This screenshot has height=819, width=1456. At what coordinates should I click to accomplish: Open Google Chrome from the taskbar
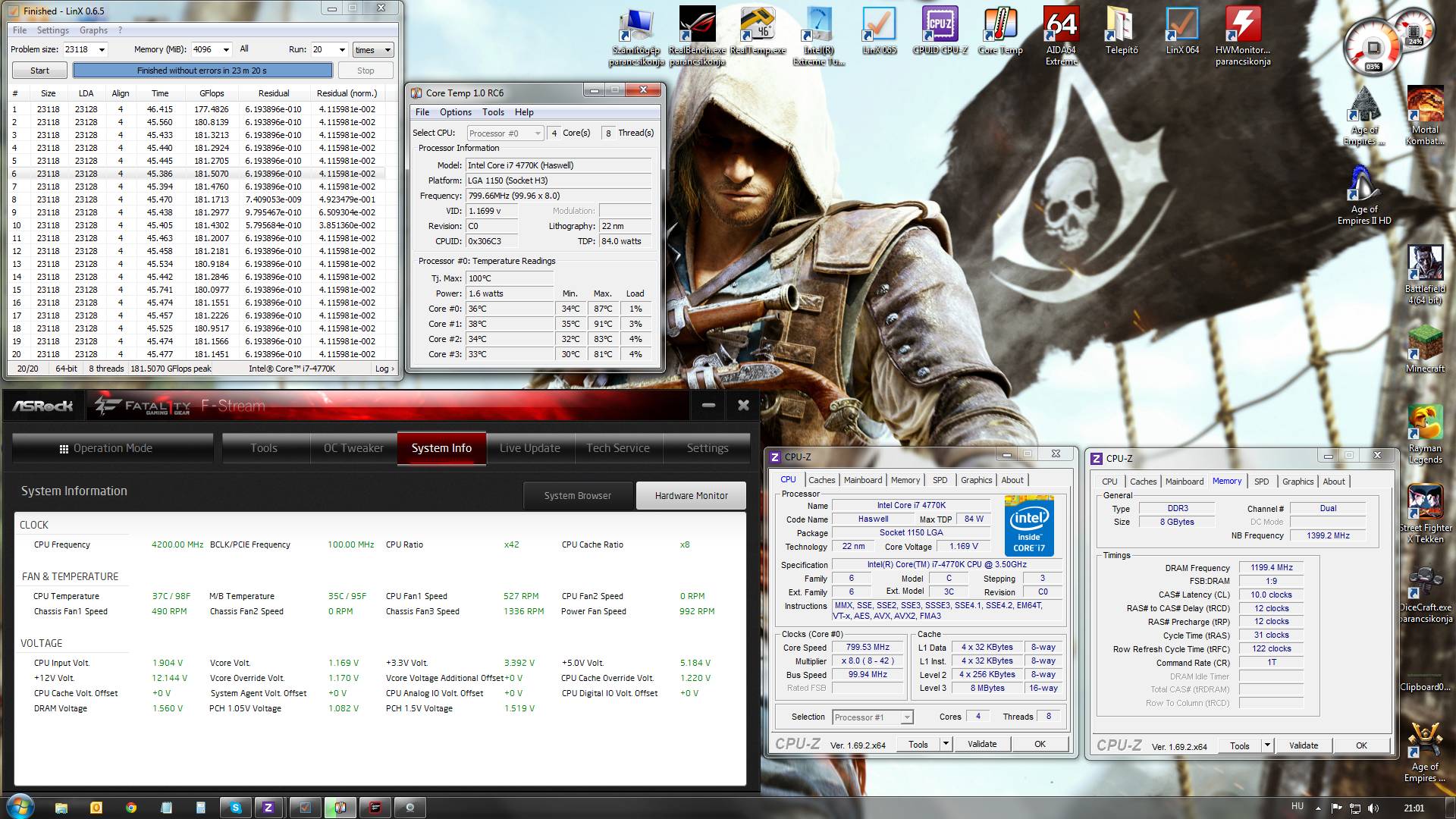(x=131, y=808)
